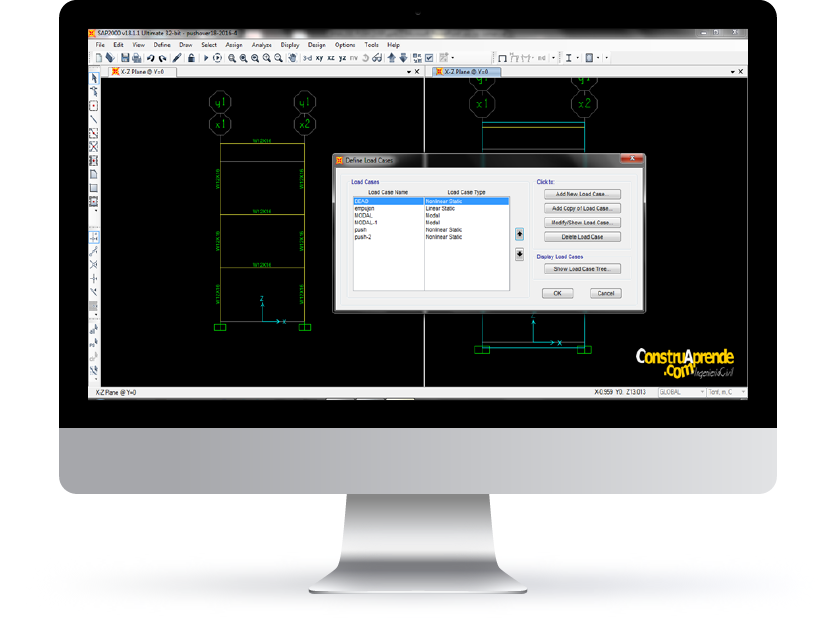The width and height of the screenshot is (836, 640).
Task: Expand the dropdown after the Set Named Display icon
Action: 453,58
